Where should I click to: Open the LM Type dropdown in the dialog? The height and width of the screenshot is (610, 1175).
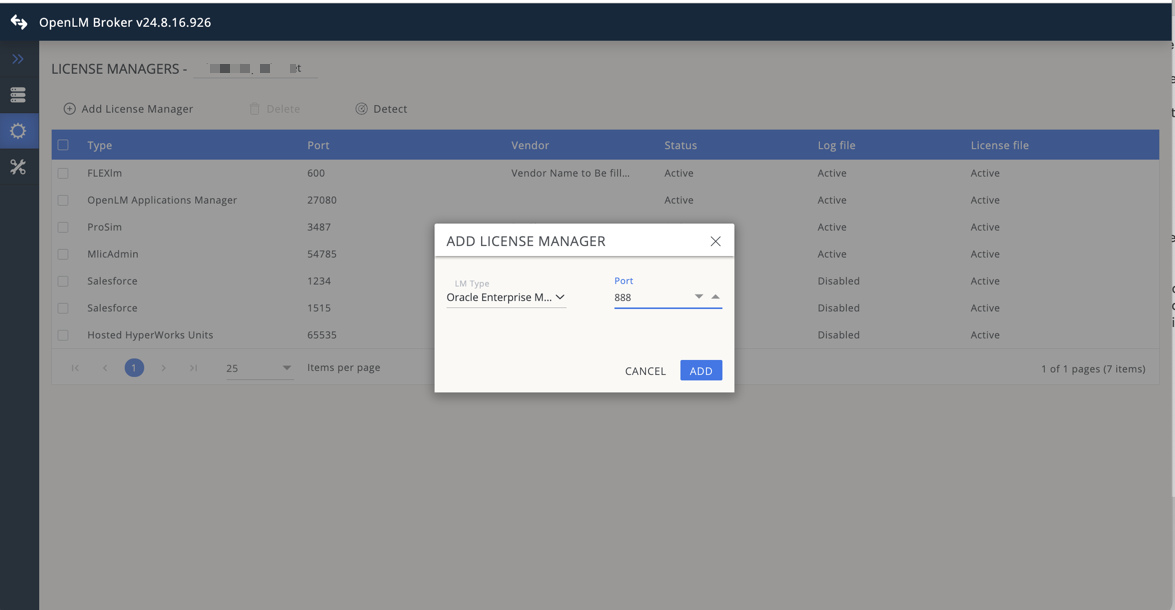coord(561,296)
